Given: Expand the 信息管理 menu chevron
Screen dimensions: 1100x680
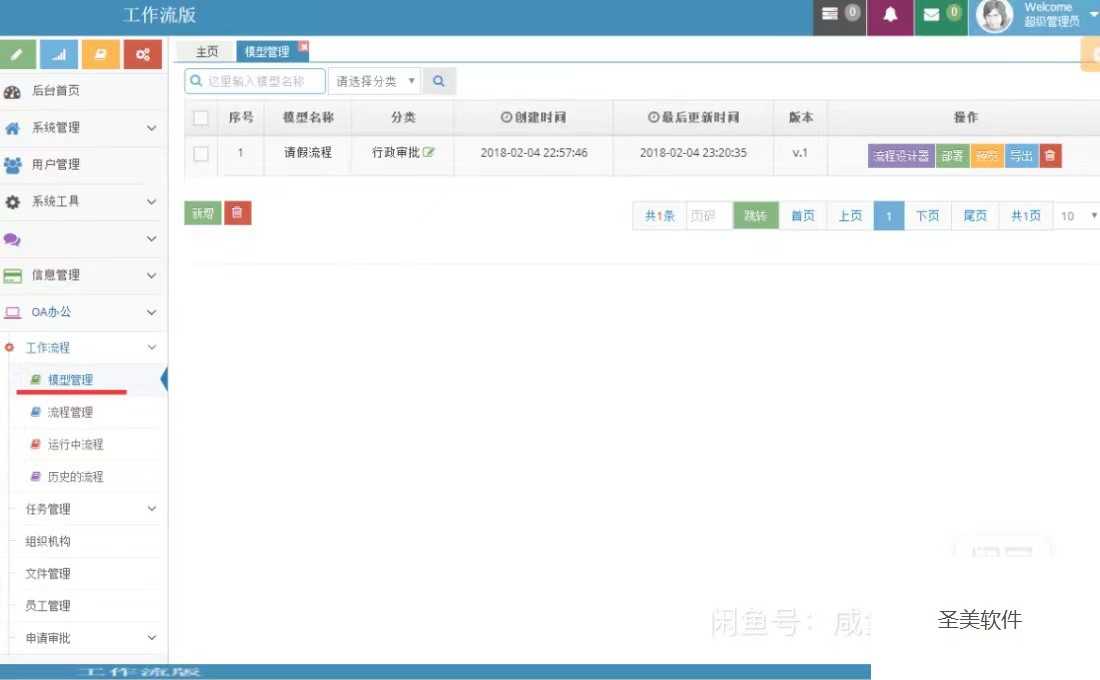Looking at the screenshot, I should tap(152, 275).
